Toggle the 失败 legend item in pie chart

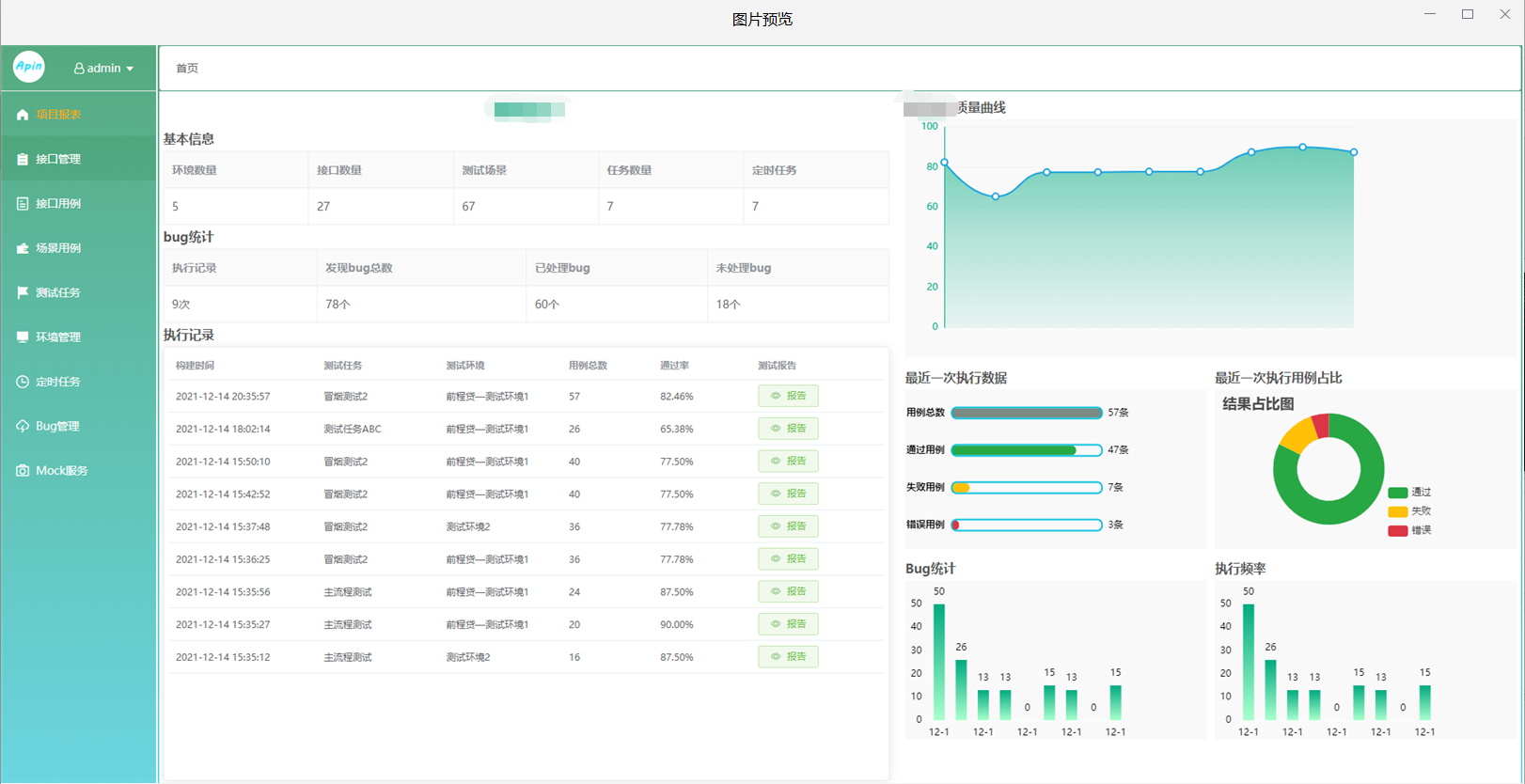1409,511
